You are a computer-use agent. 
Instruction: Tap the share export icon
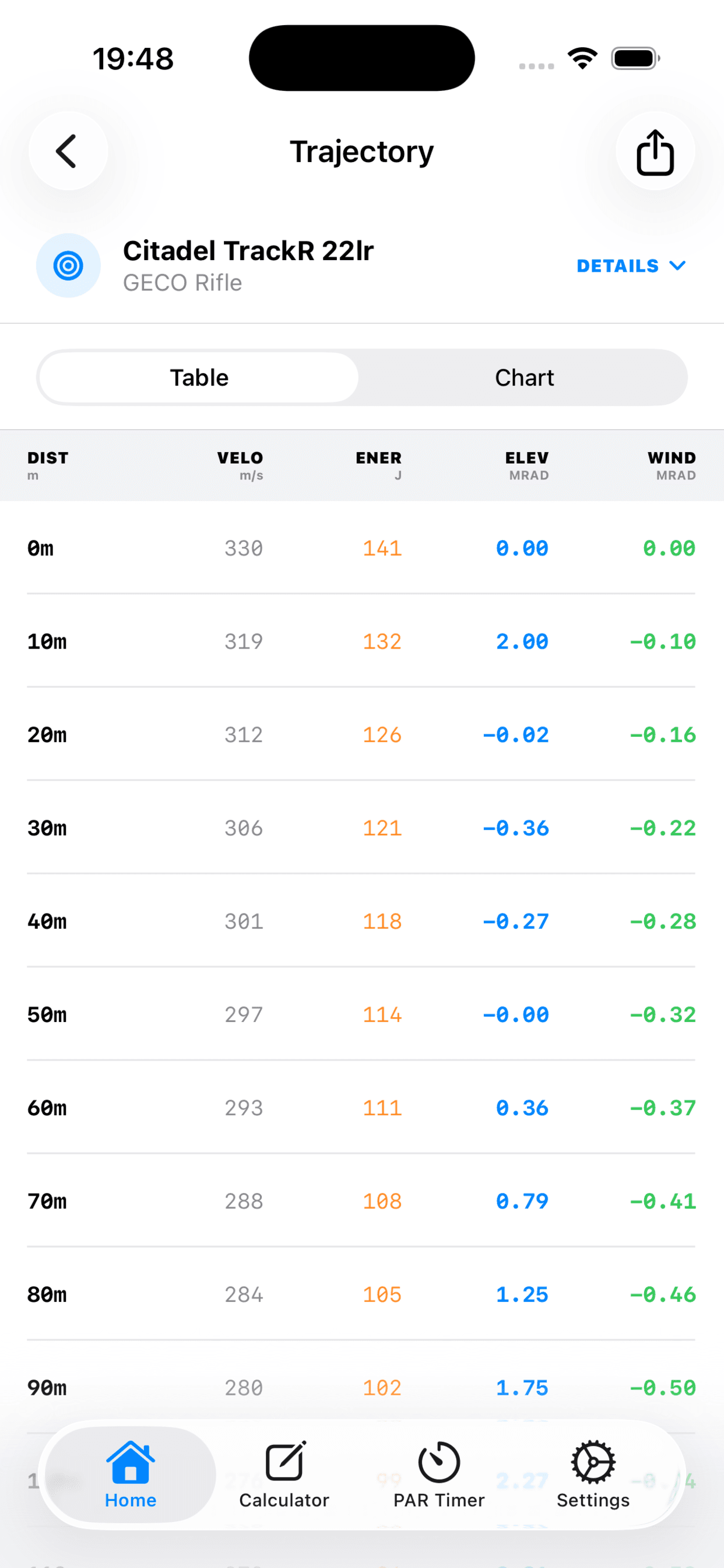tap(655, 152)
